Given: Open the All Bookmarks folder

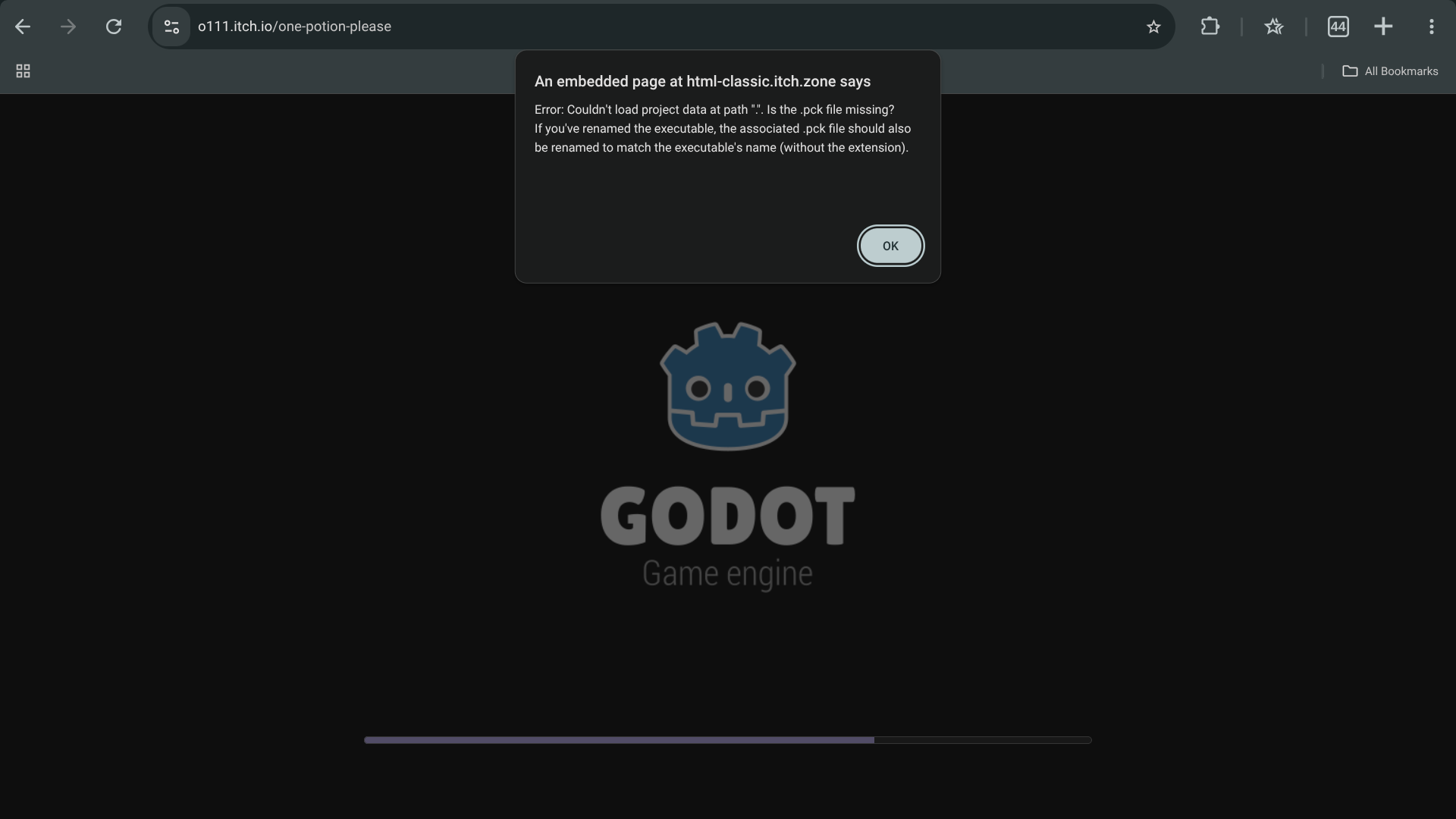Looking at the screenshot, I should 1390,71.
